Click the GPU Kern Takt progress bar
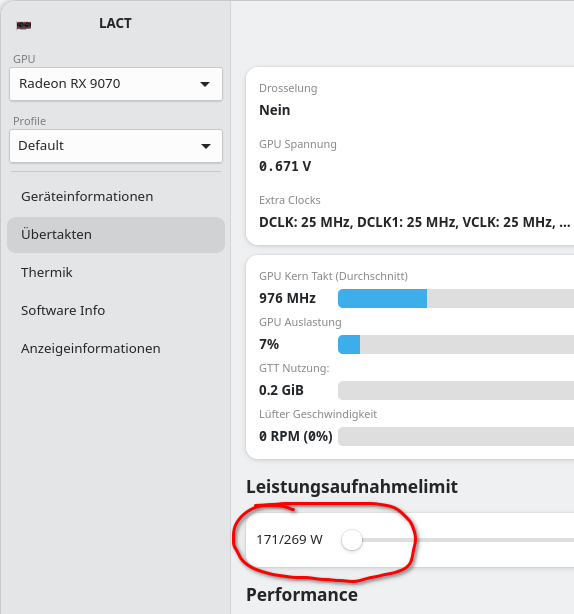This screenshot has width=574, height=614. 456,298
